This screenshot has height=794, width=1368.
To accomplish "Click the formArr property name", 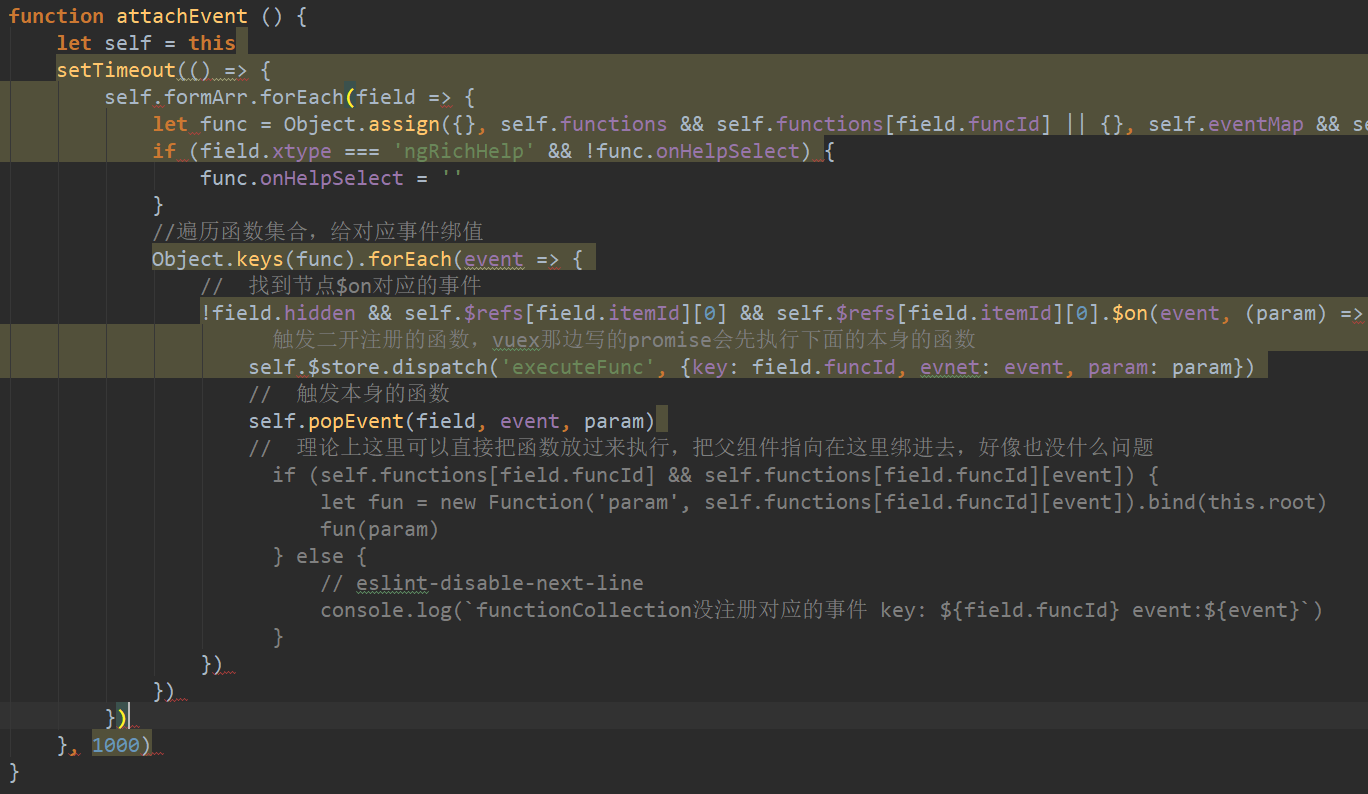I will [206, 97].
